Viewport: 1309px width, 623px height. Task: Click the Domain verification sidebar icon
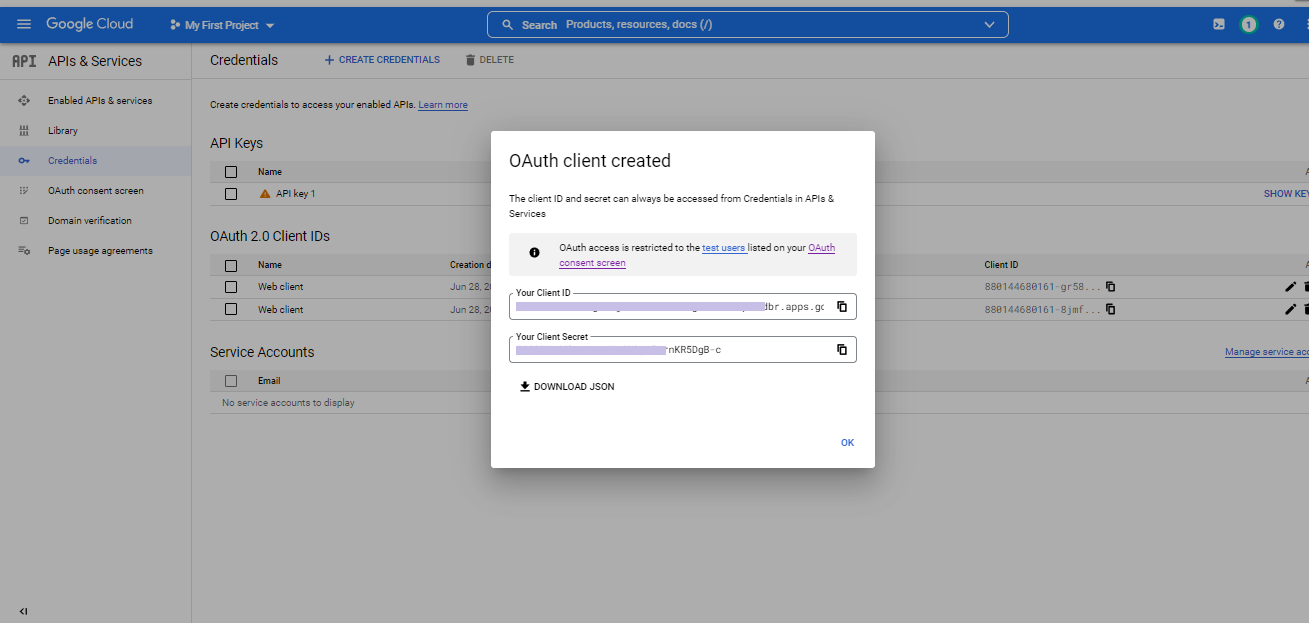pyautogui.click(x=24, y=221)
